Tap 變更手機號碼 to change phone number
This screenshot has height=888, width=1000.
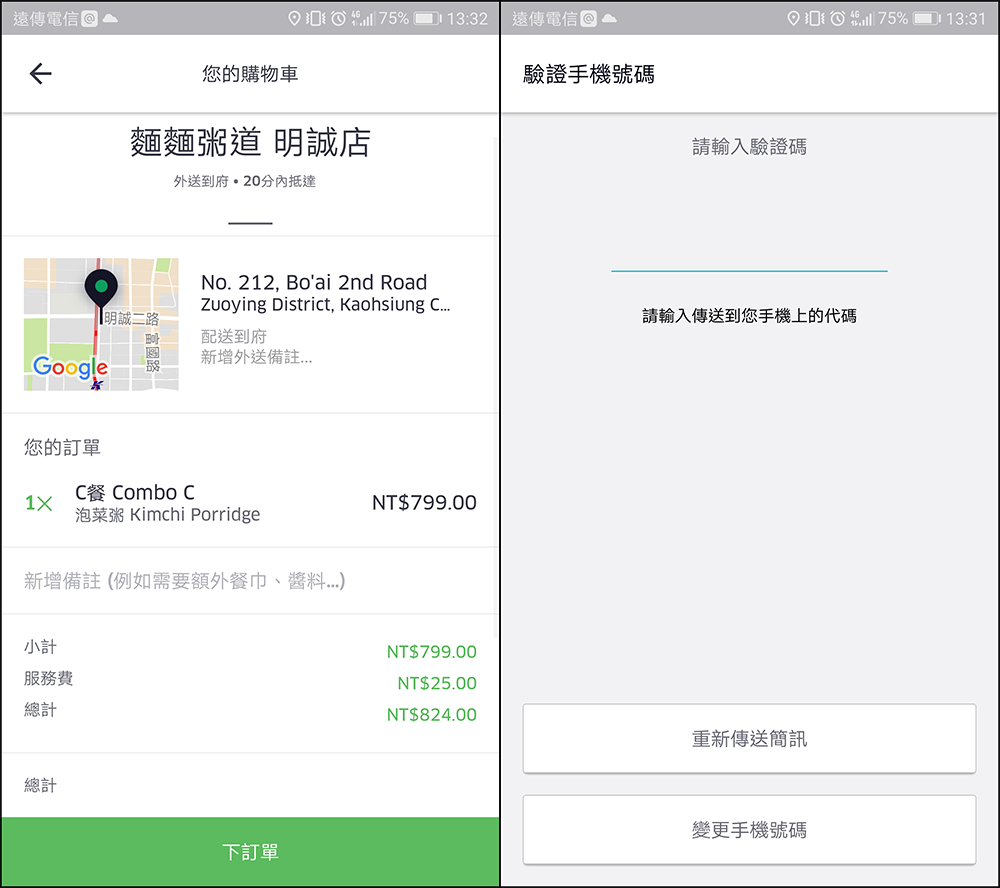tap(749, 830)
